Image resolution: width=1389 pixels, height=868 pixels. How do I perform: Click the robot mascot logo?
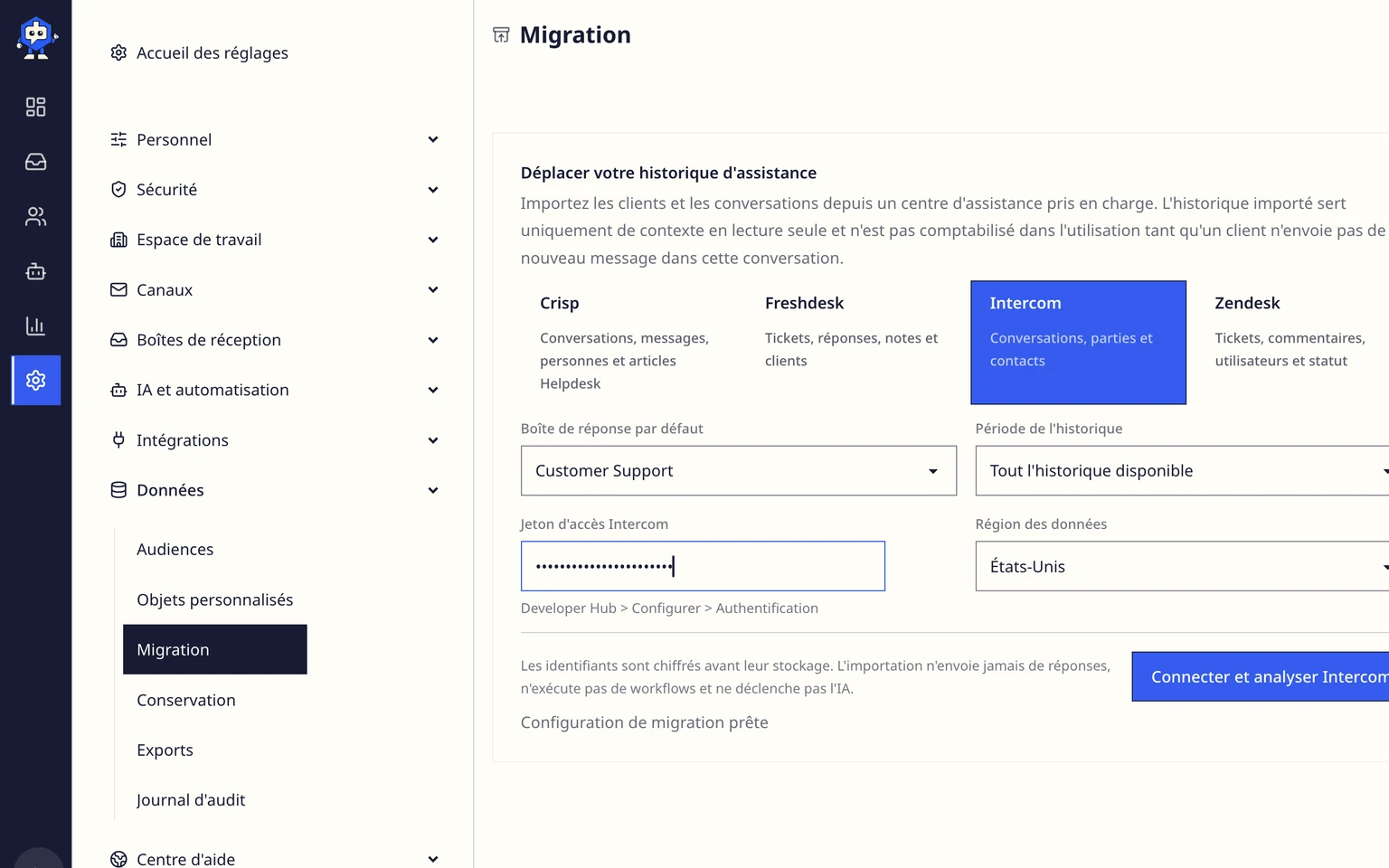[x=36, y=38]
